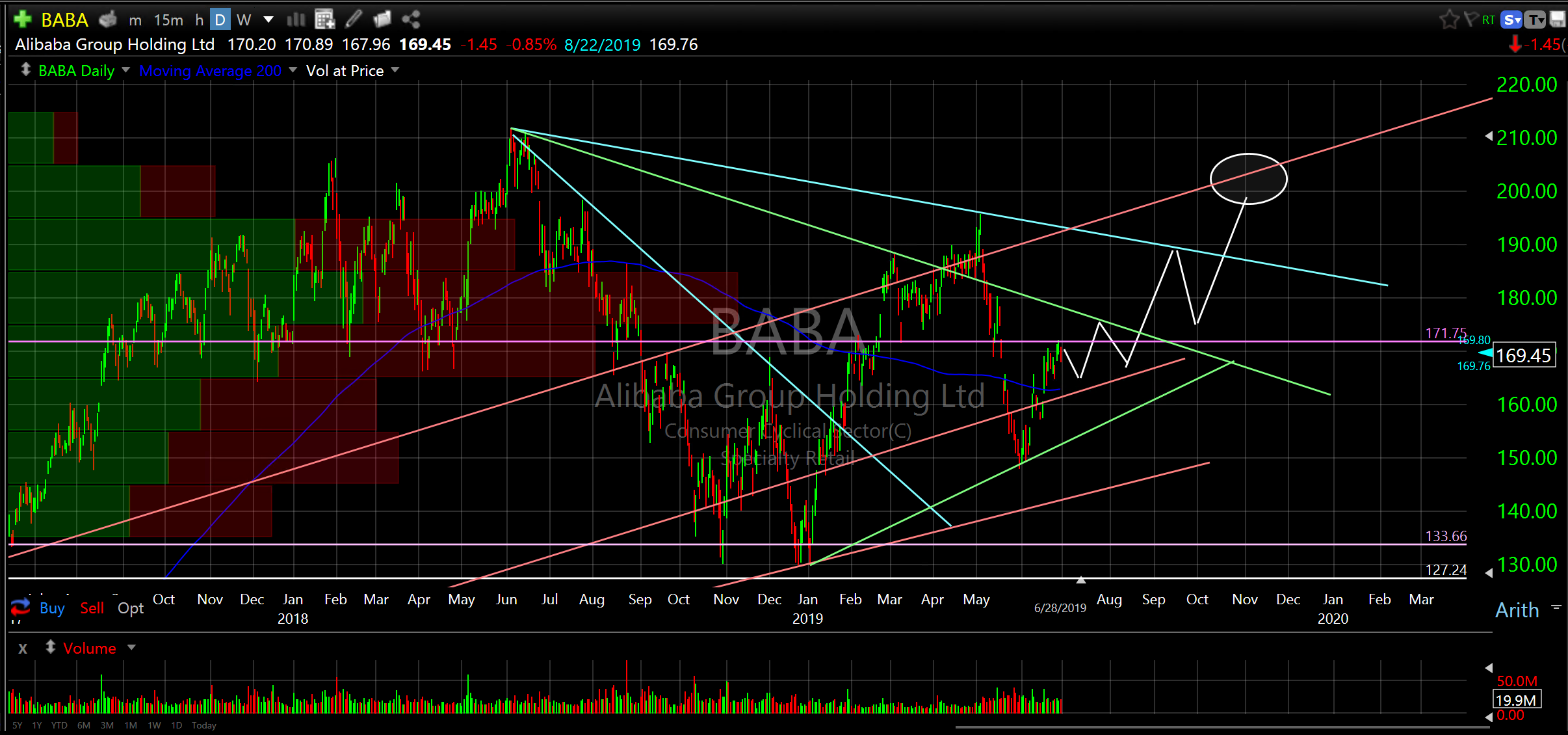Expand the BABA Daily dropdown arrow
The width and height of the screenshot is (1568, 735).
[x=125, y=70]
